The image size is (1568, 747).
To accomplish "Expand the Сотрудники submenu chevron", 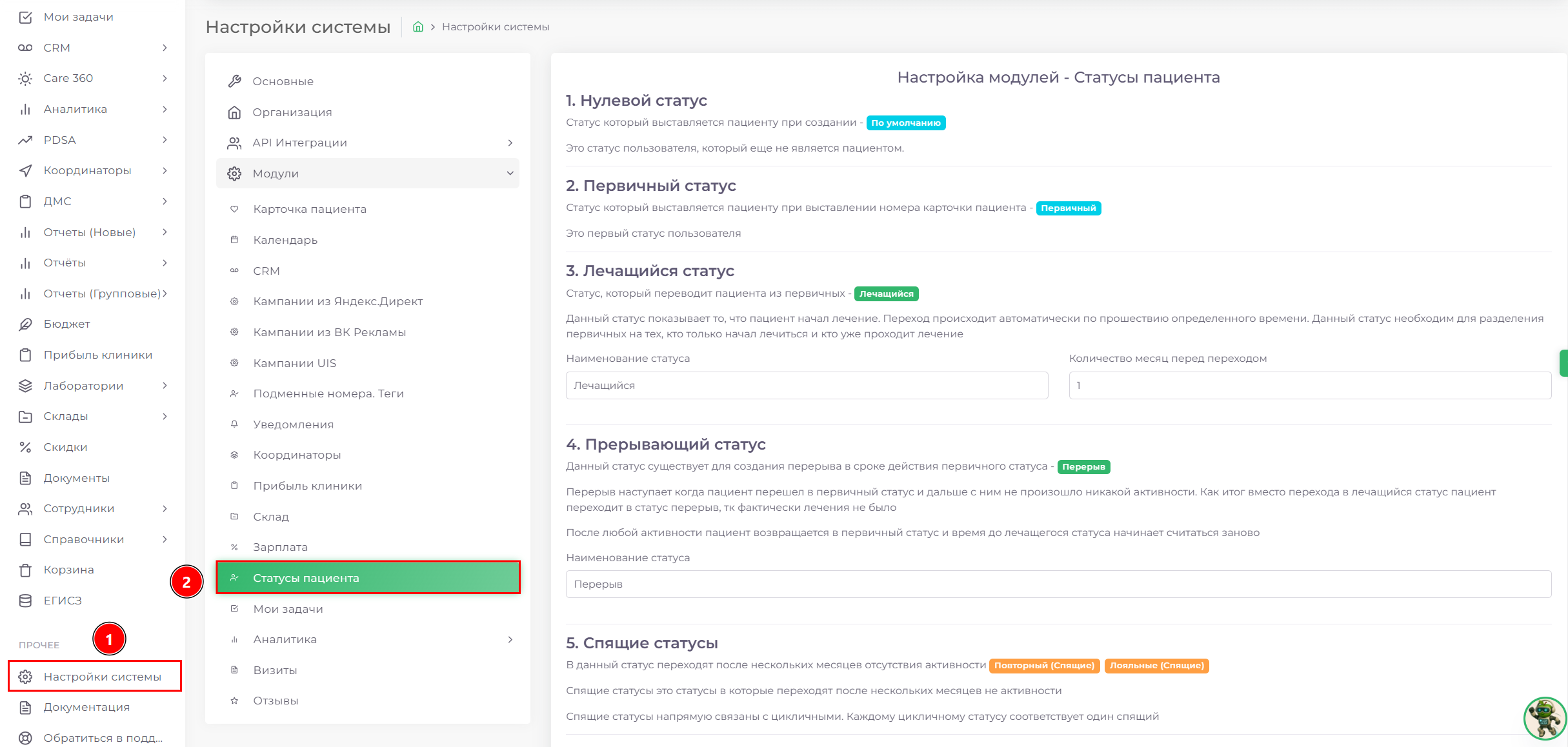I will click(165, 509).
